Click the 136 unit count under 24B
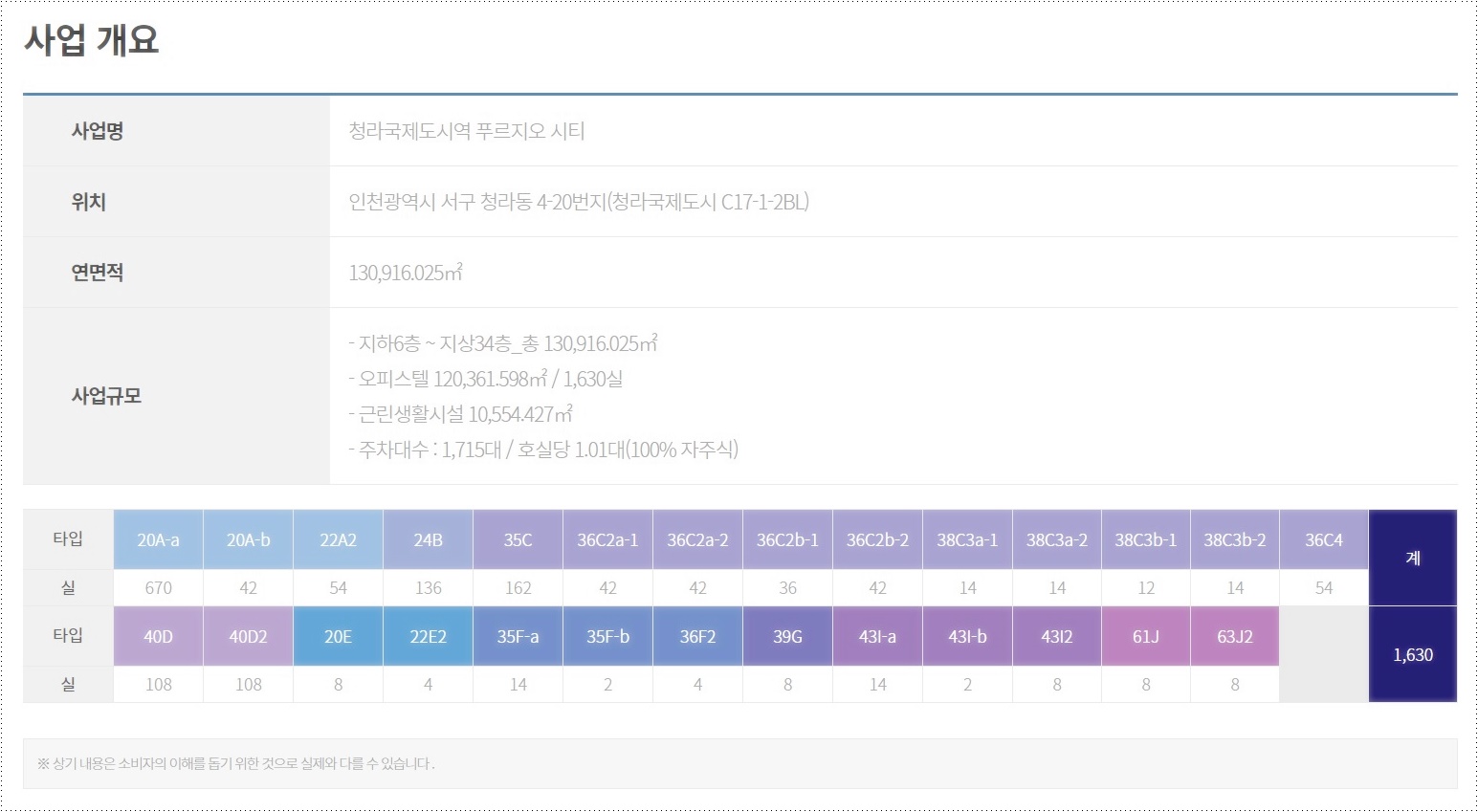This screenshot has width=1478, height=812. [429, 588]
